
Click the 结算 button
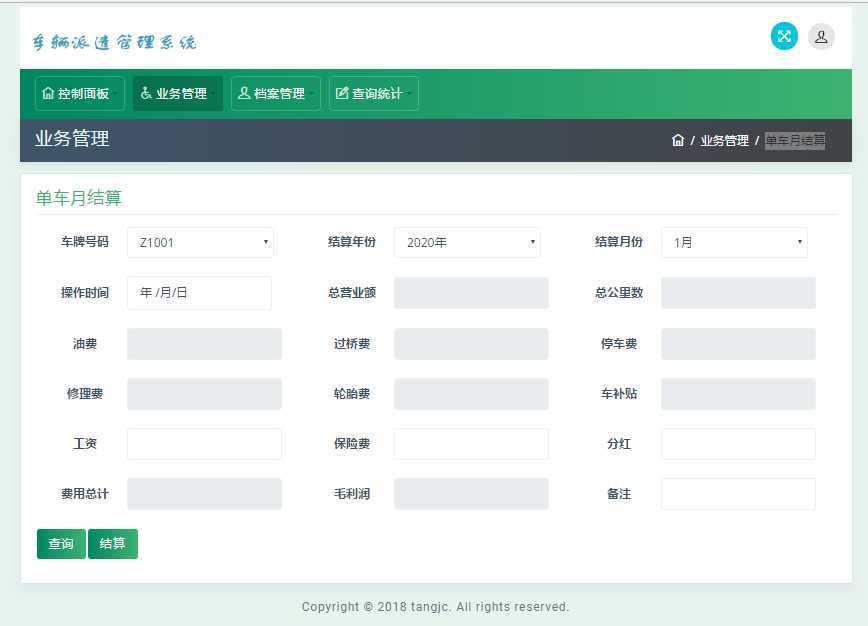(113, 544)
